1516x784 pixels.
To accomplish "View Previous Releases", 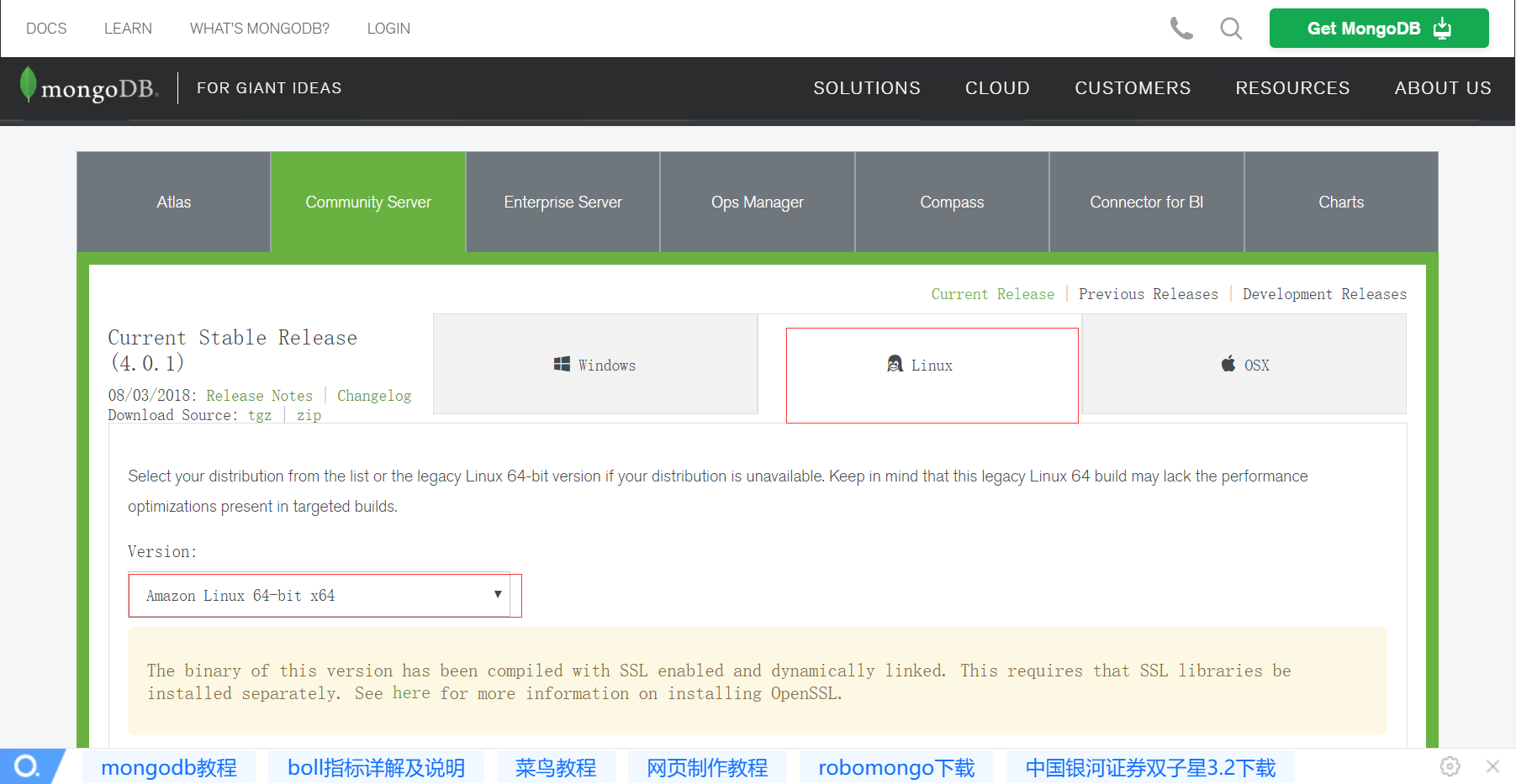I will [1149, 294].
